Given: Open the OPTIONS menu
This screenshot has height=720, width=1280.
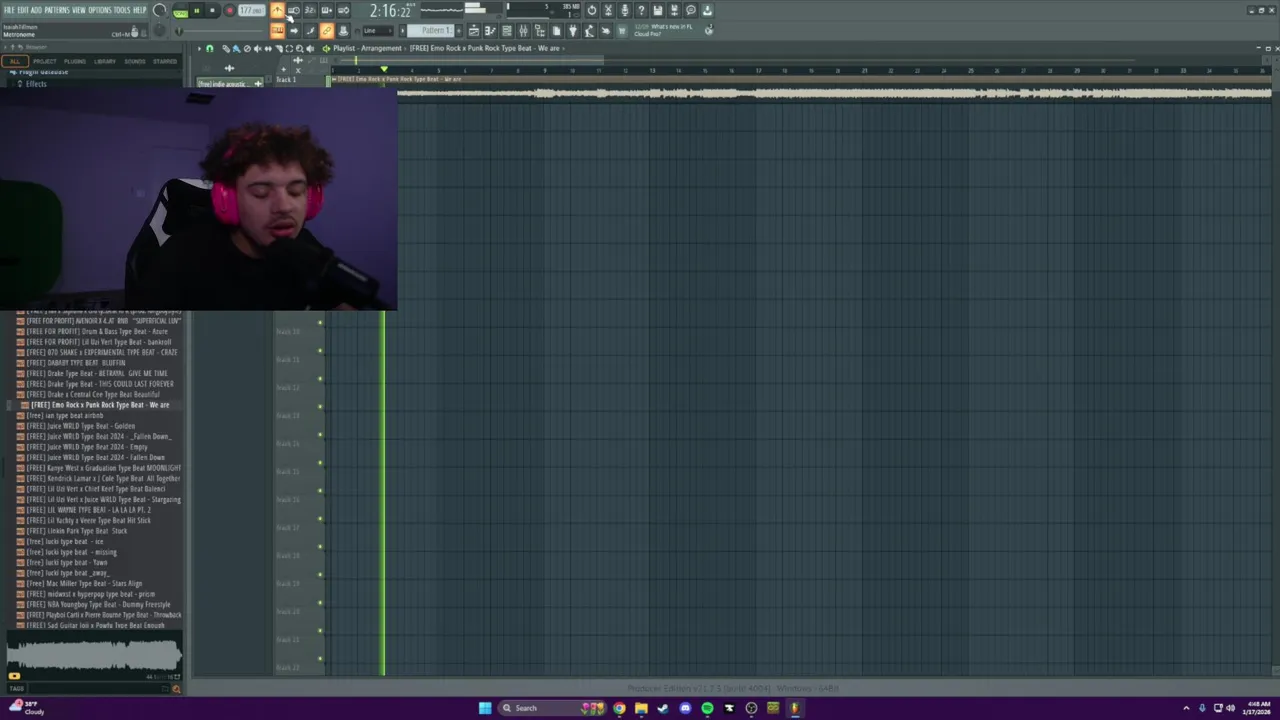Looking at the screenshot, I should (x=100, y=10).
